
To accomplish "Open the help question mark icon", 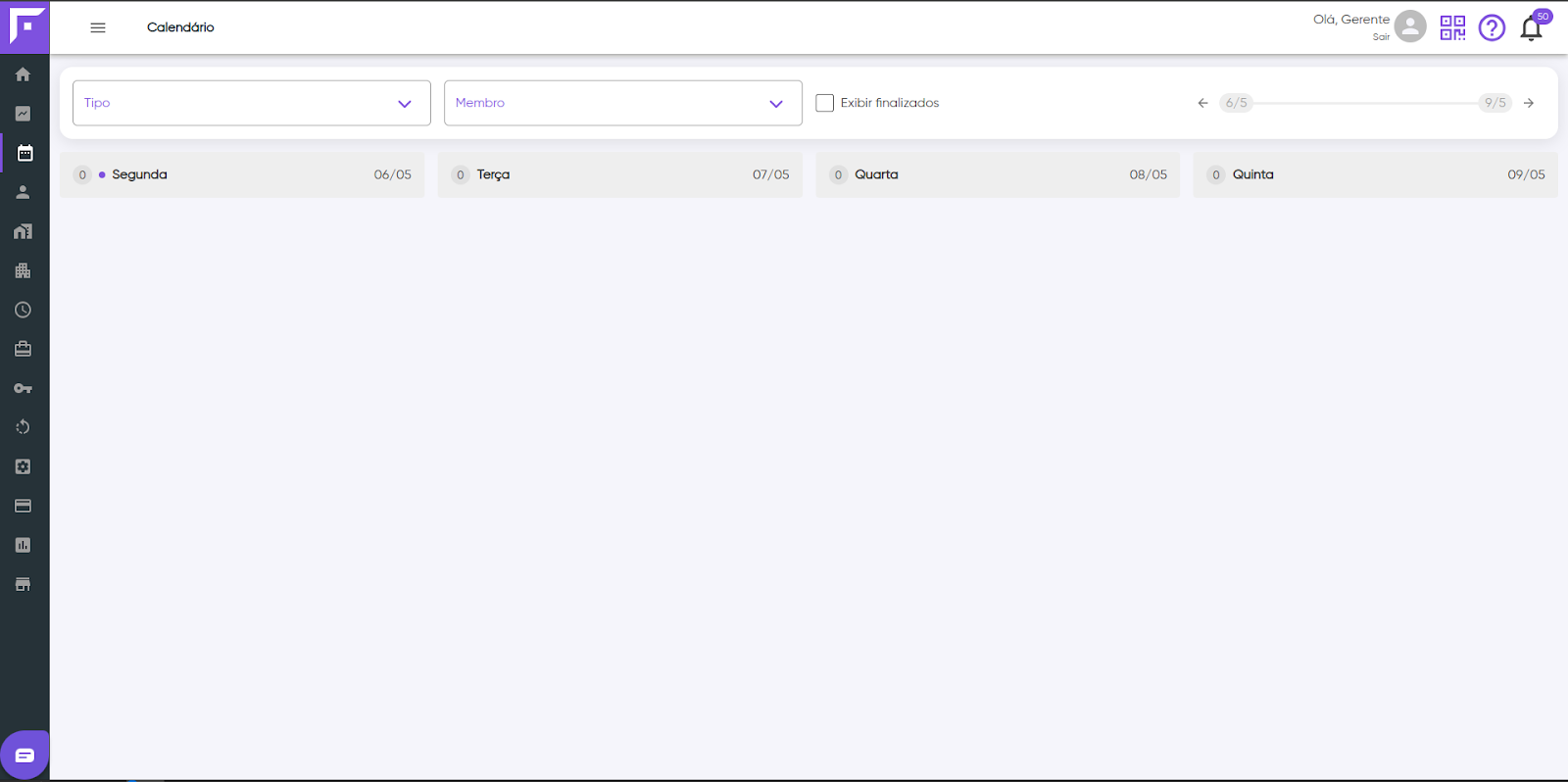I will point(1492,27).
